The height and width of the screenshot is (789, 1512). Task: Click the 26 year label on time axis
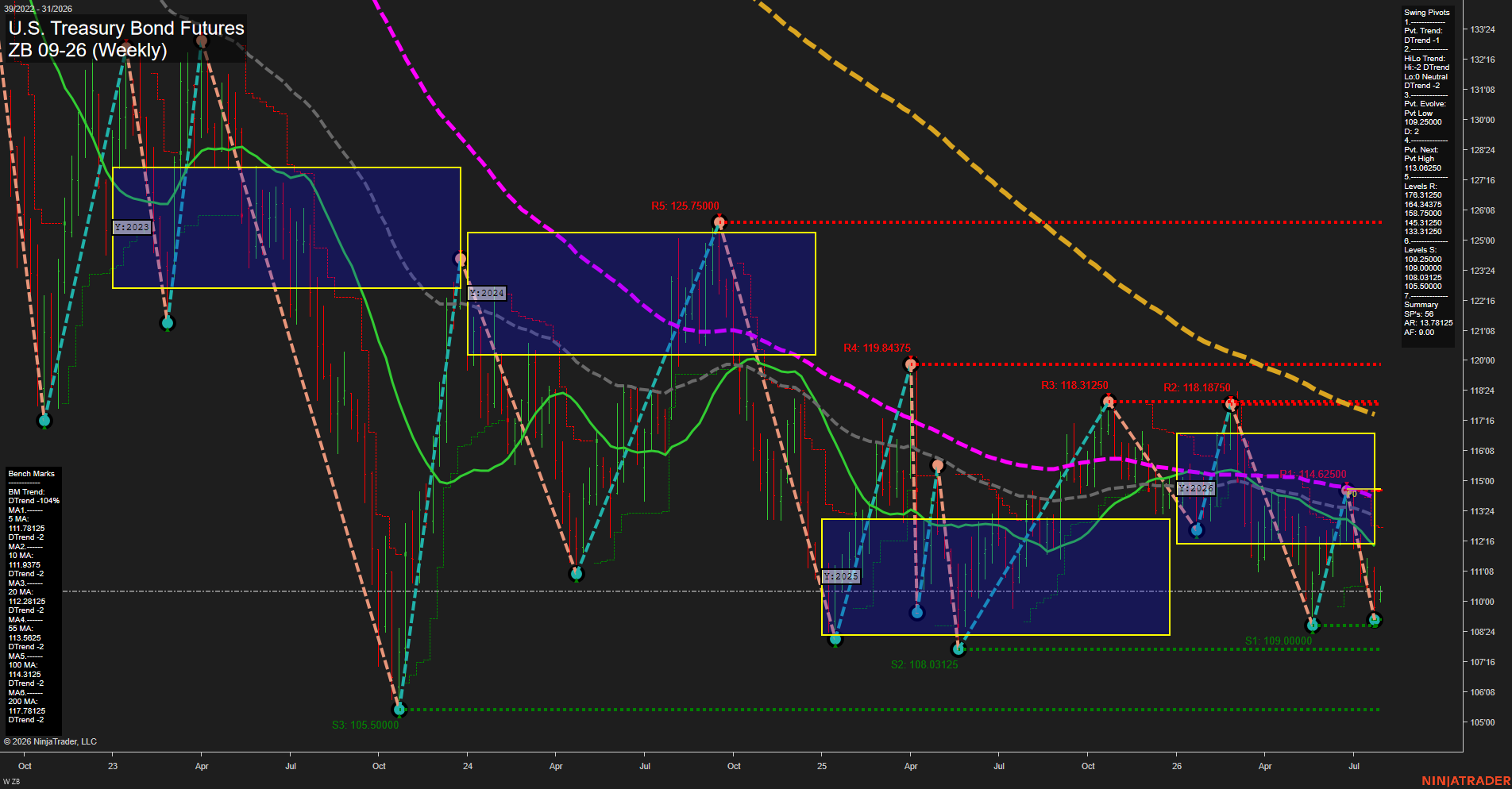(x=1177, y=766)
